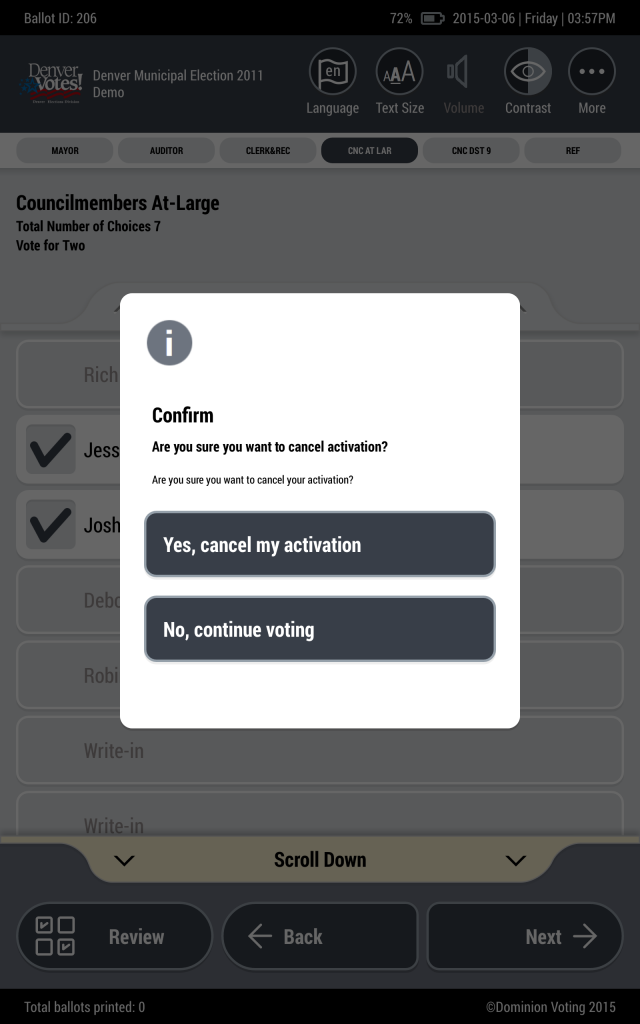Open the Language selection icon

coord(332,71)
